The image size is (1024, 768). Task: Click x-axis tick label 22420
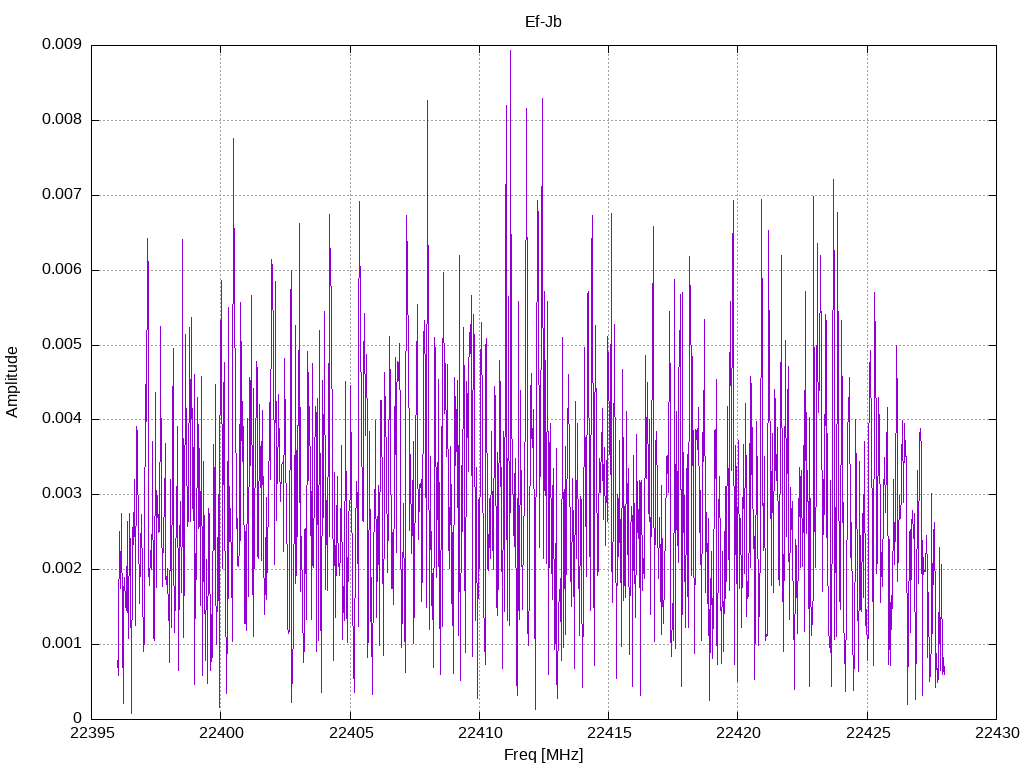pyautogui.click(x=738, y=733)
